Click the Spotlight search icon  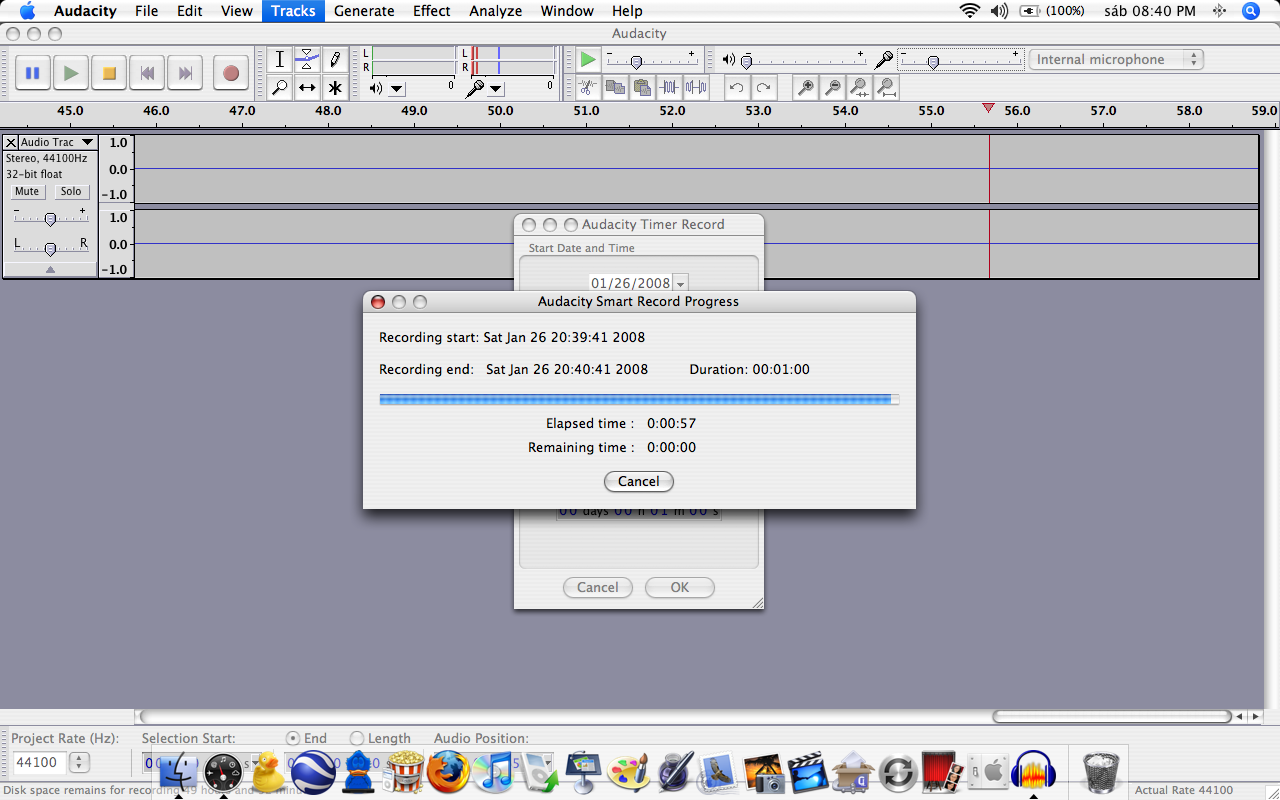1251,11
